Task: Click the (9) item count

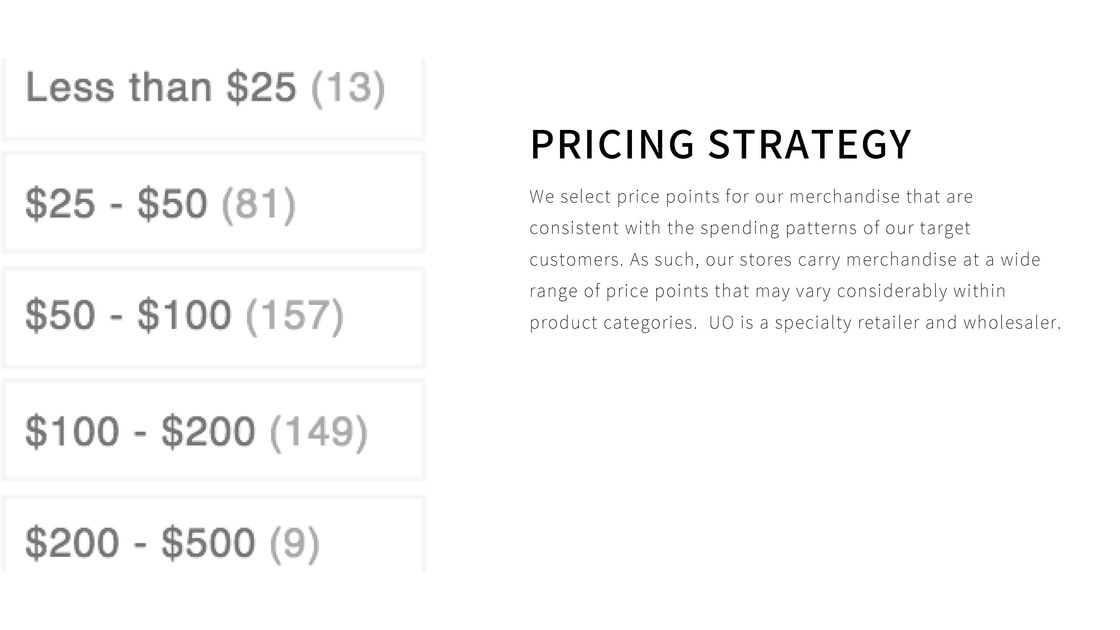Action: tap(294, 543)
